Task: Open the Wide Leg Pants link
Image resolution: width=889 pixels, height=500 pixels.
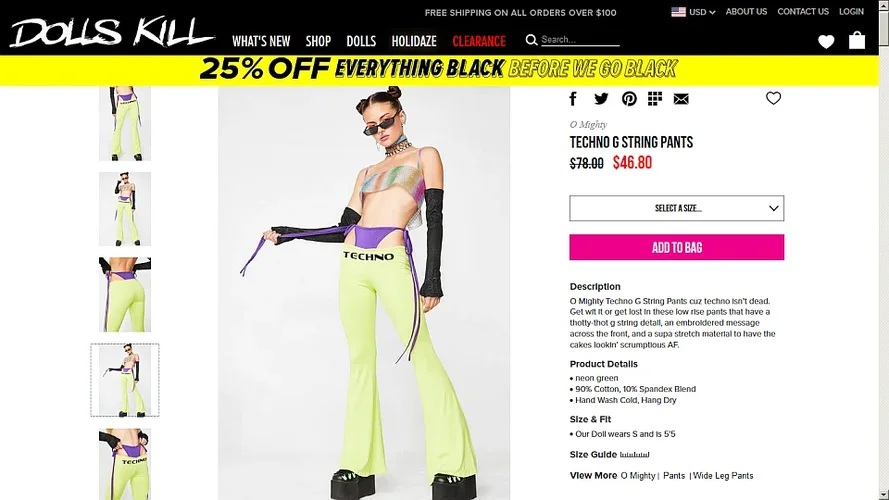Action: 723,476
